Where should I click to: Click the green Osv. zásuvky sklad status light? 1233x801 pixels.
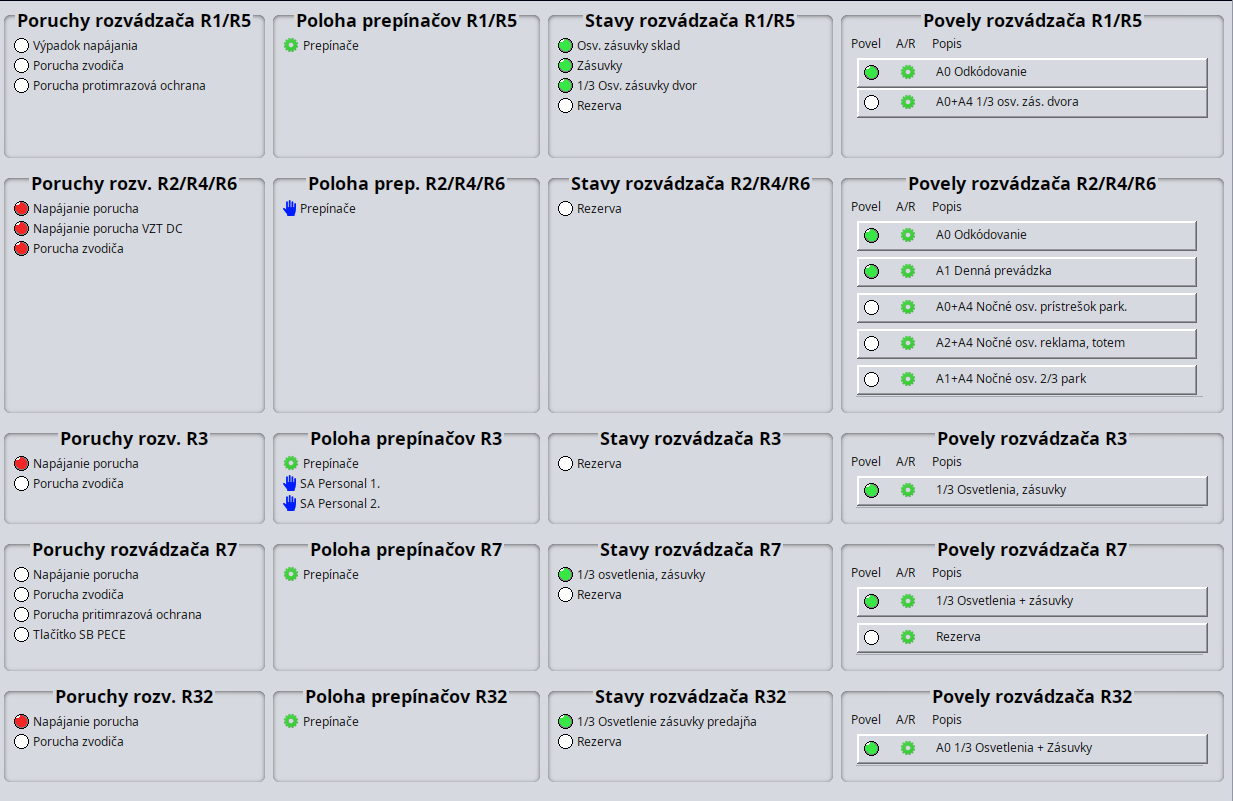pyautogui.click(x=566, y=45)
